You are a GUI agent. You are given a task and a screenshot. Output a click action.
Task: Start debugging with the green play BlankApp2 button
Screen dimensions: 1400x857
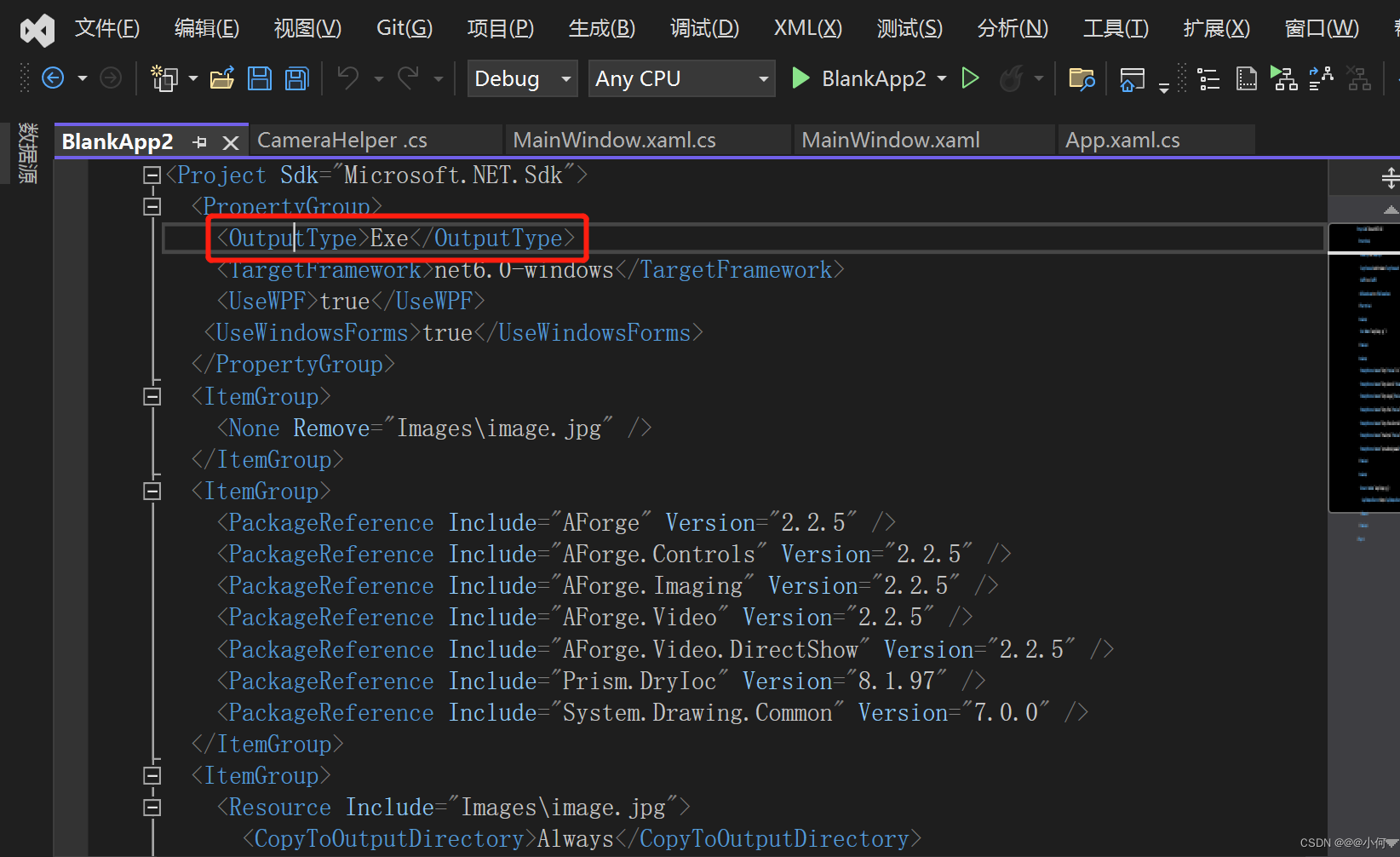click(862, 78)
